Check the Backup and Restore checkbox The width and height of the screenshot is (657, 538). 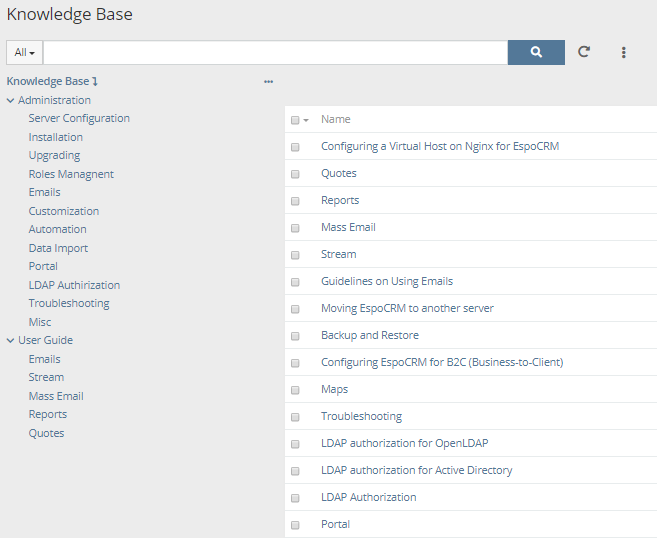point(295,336)
